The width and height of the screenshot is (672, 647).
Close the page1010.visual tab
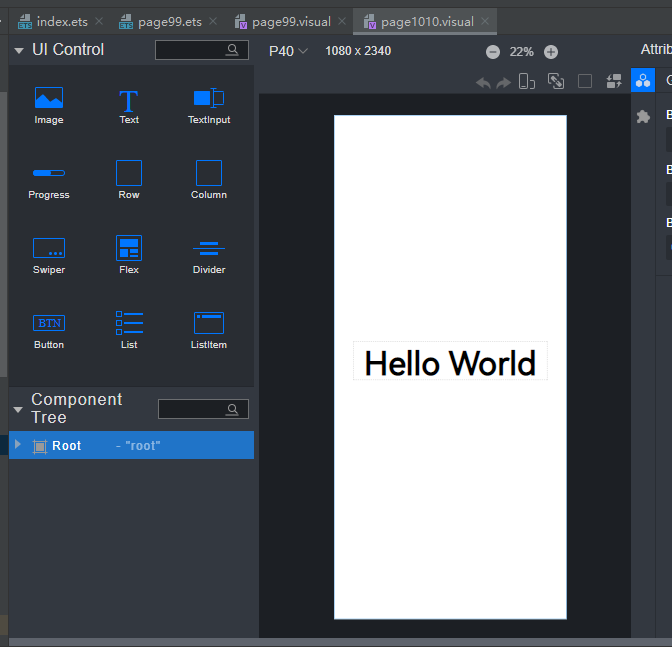click(x=485, y=21)
